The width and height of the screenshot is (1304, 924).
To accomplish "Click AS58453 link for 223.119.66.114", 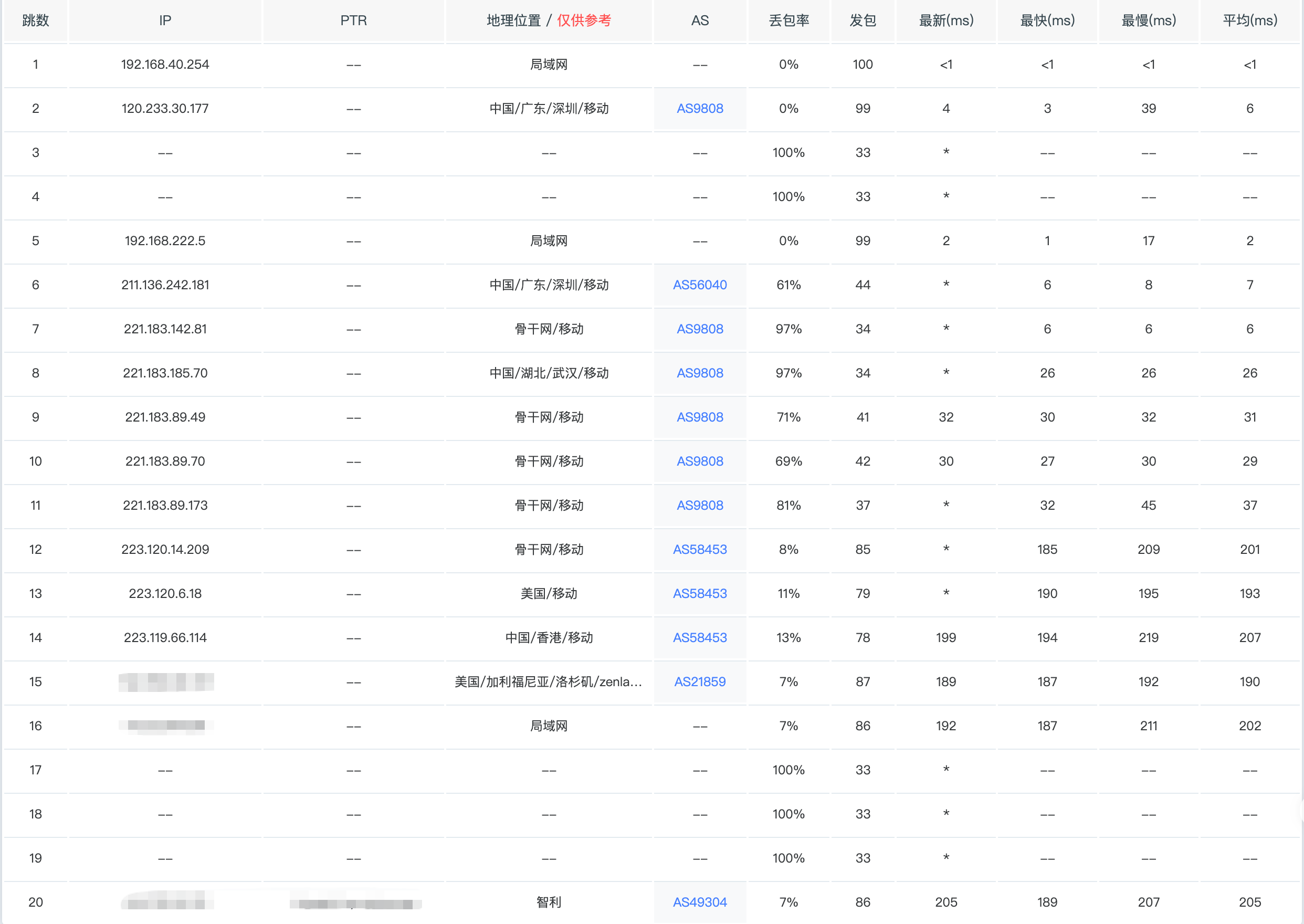I will coord(700,638).
